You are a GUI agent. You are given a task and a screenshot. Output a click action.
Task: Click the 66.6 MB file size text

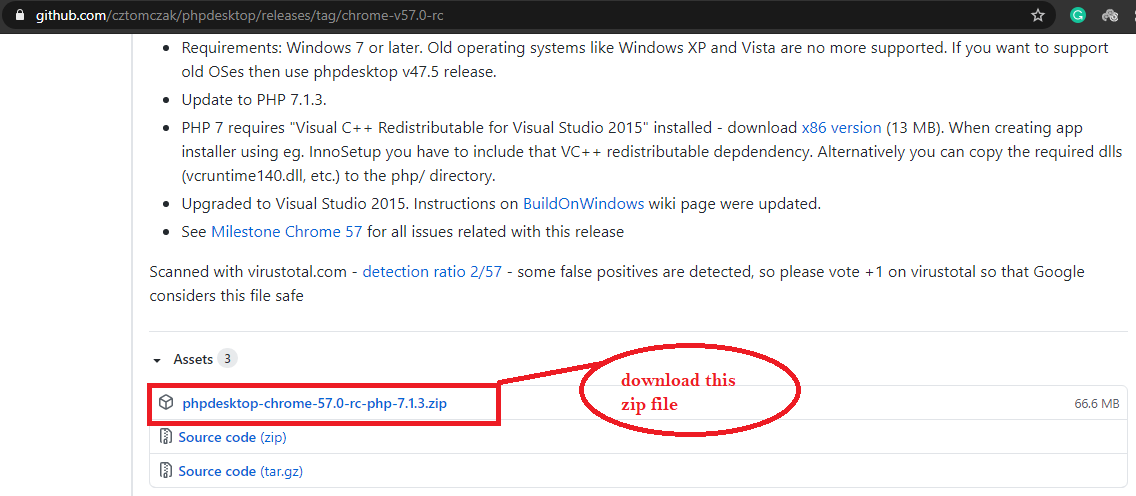tap(1097, 403)
